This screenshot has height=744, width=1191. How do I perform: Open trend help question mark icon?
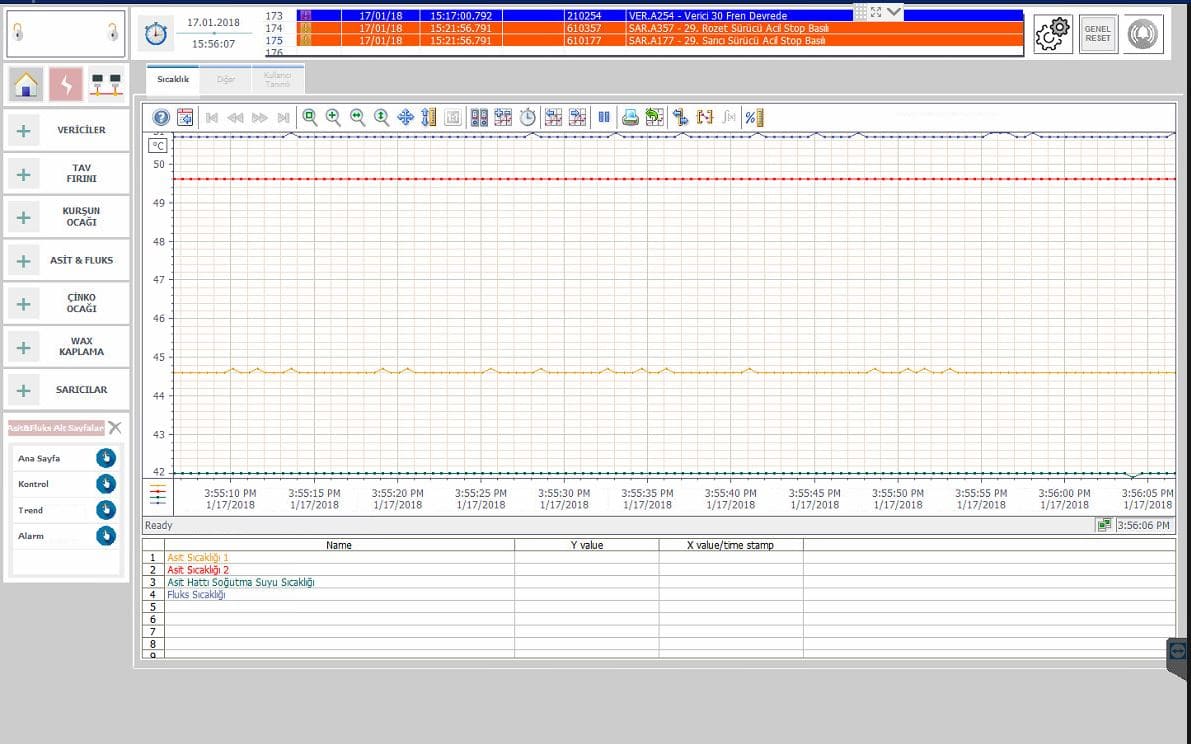(x=161, y=117)
